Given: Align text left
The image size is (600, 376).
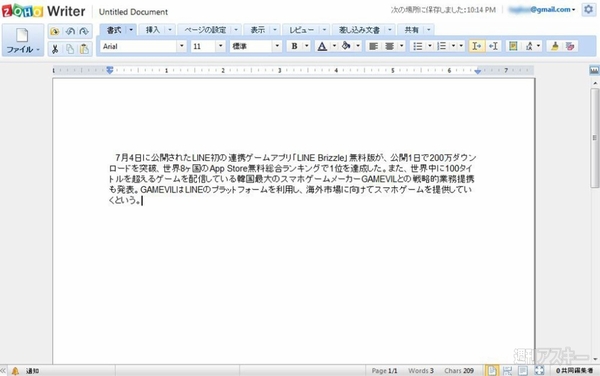Looking at the screenshot, I should [x=373, y=46].
